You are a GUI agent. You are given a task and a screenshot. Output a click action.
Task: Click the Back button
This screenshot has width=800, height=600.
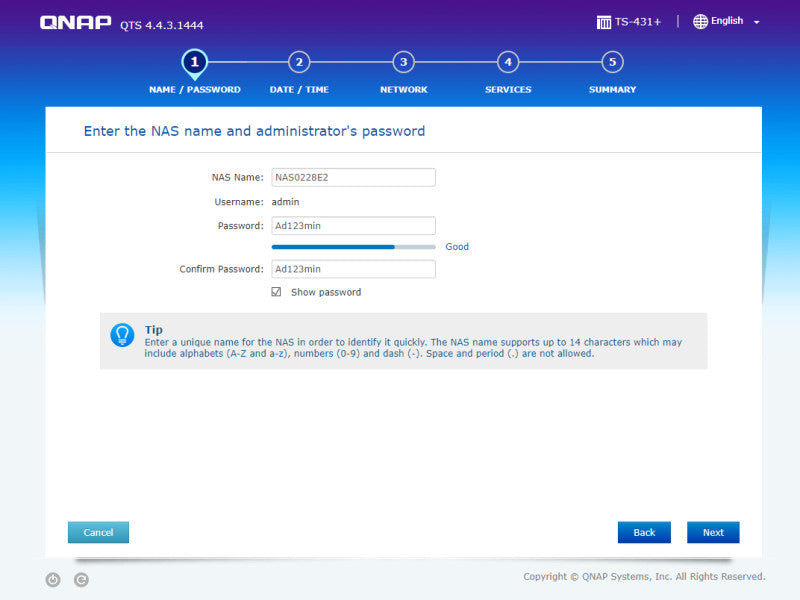pyautogui.click(x=644, y=532)
